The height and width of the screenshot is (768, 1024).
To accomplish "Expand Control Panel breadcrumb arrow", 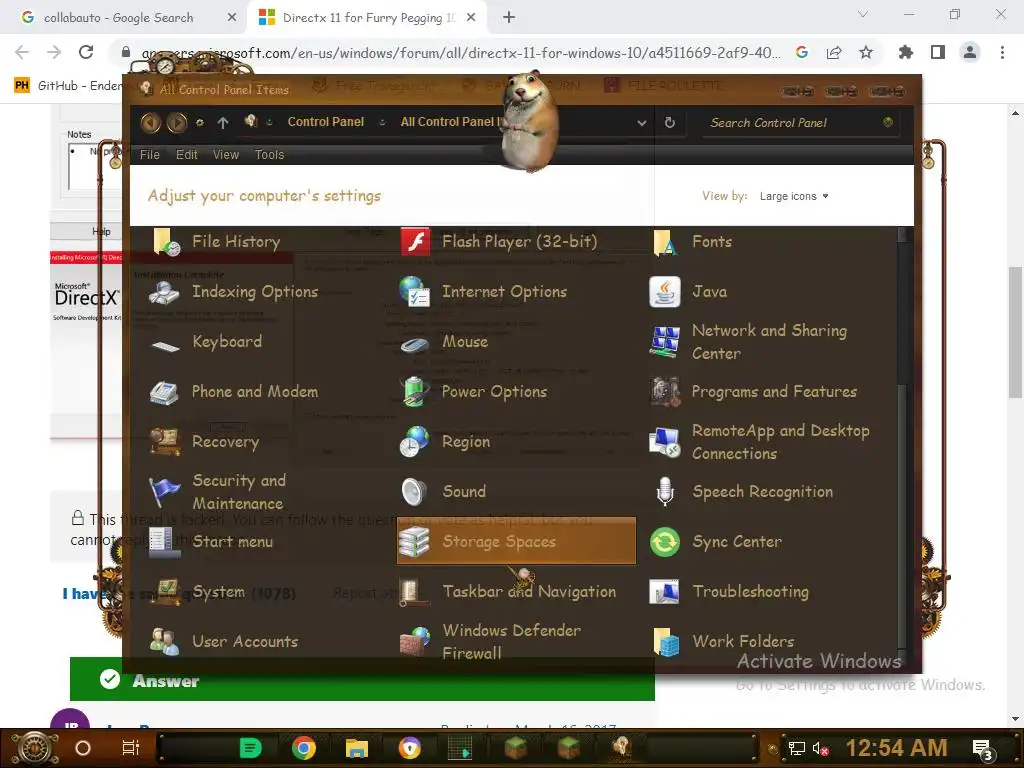I will coord(382,122).
